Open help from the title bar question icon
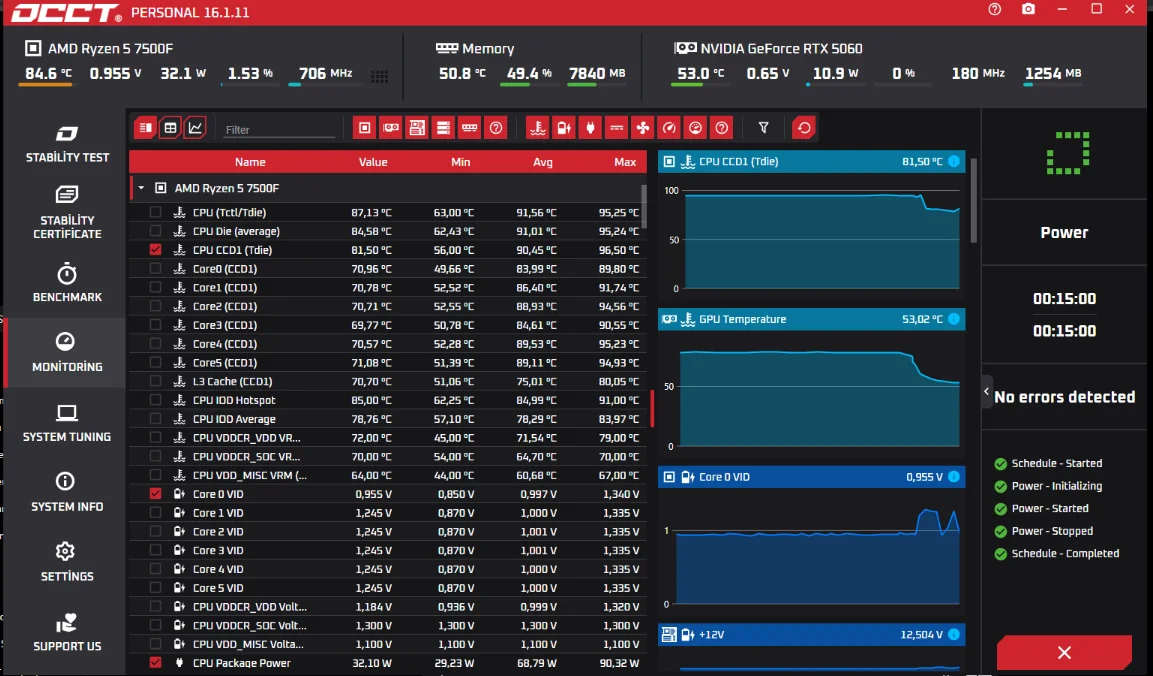Viewport: 1153px width, 676px height. (x=994, y=10)
